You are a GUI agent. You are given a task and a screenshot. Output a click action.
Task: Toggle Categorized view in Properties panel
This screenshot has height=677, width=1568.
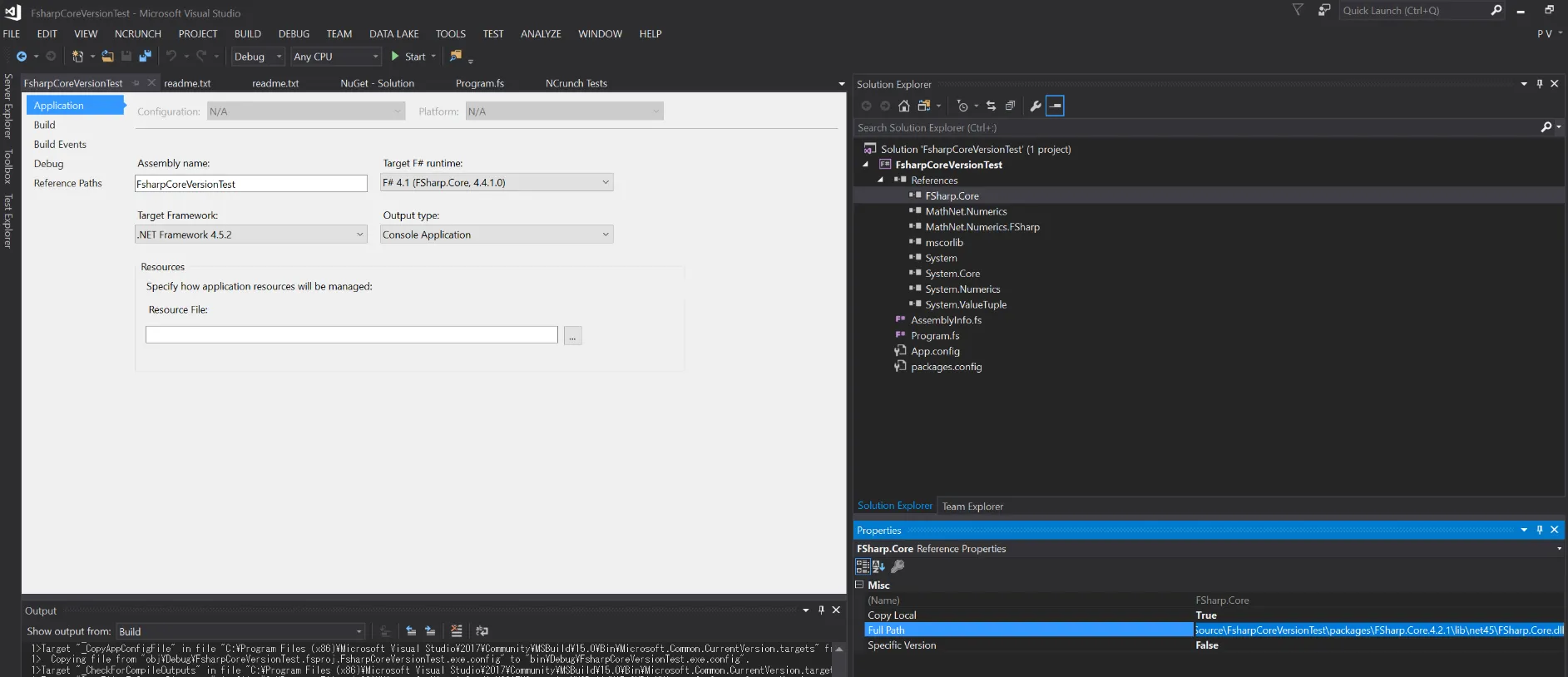point(863,566)
